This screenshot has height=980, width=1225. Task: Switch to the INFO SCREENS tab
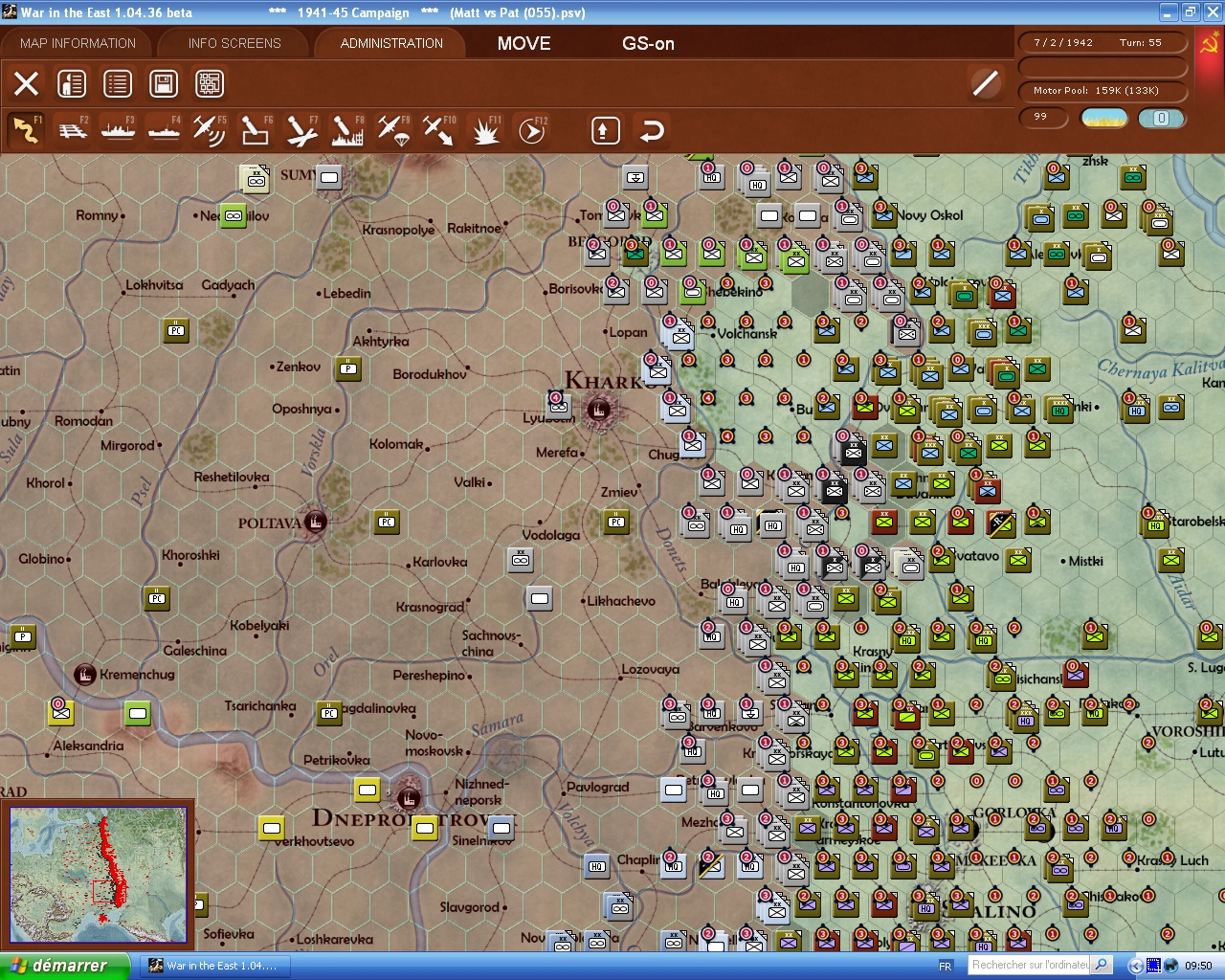[x=234, y=43]
